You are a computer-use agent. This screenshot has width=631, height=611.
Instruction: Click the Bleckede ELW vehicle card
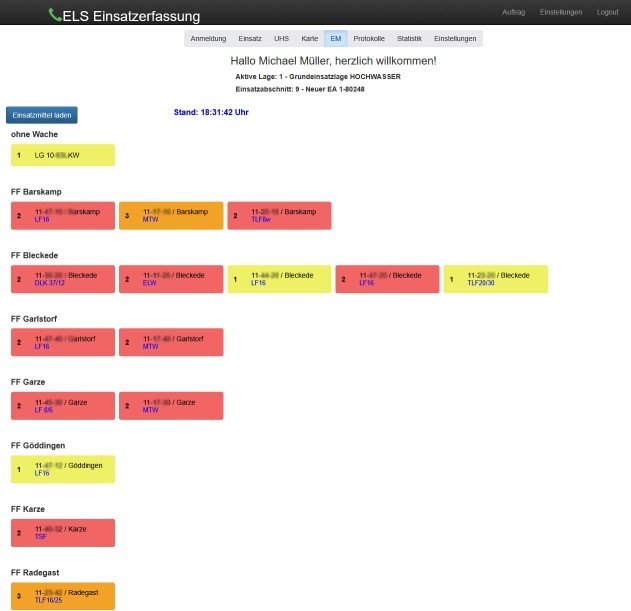pos(171,279)
